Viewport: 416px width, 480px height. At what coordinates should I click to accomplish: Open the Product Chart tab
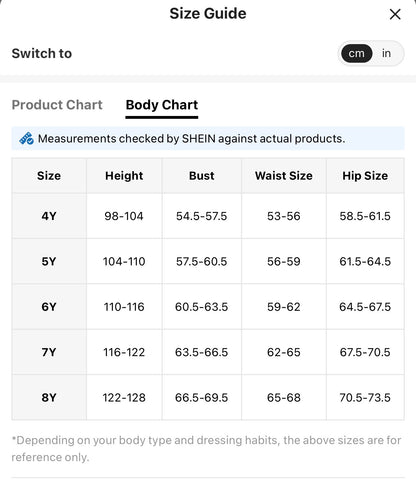click(x=57, y=105)
